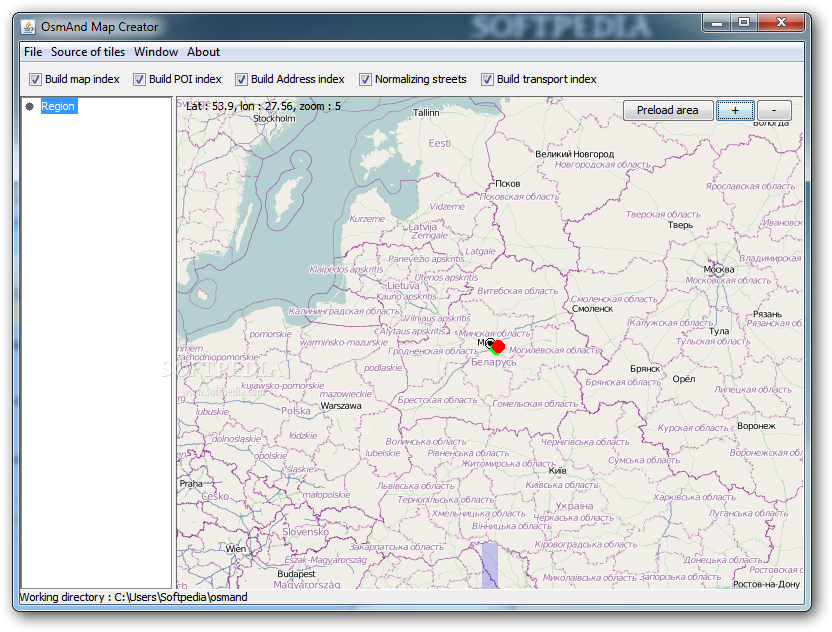
Task: Toggle the Build POI index checkbox
Action: click(x=140, y=80)
